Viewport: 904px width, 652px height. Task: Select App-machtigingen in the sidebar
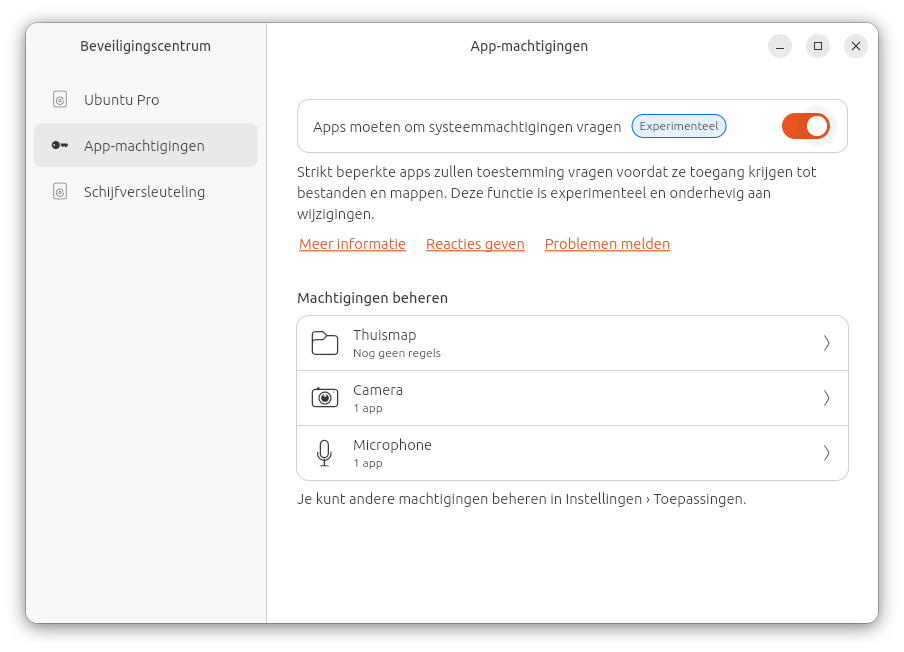point(144,145)
